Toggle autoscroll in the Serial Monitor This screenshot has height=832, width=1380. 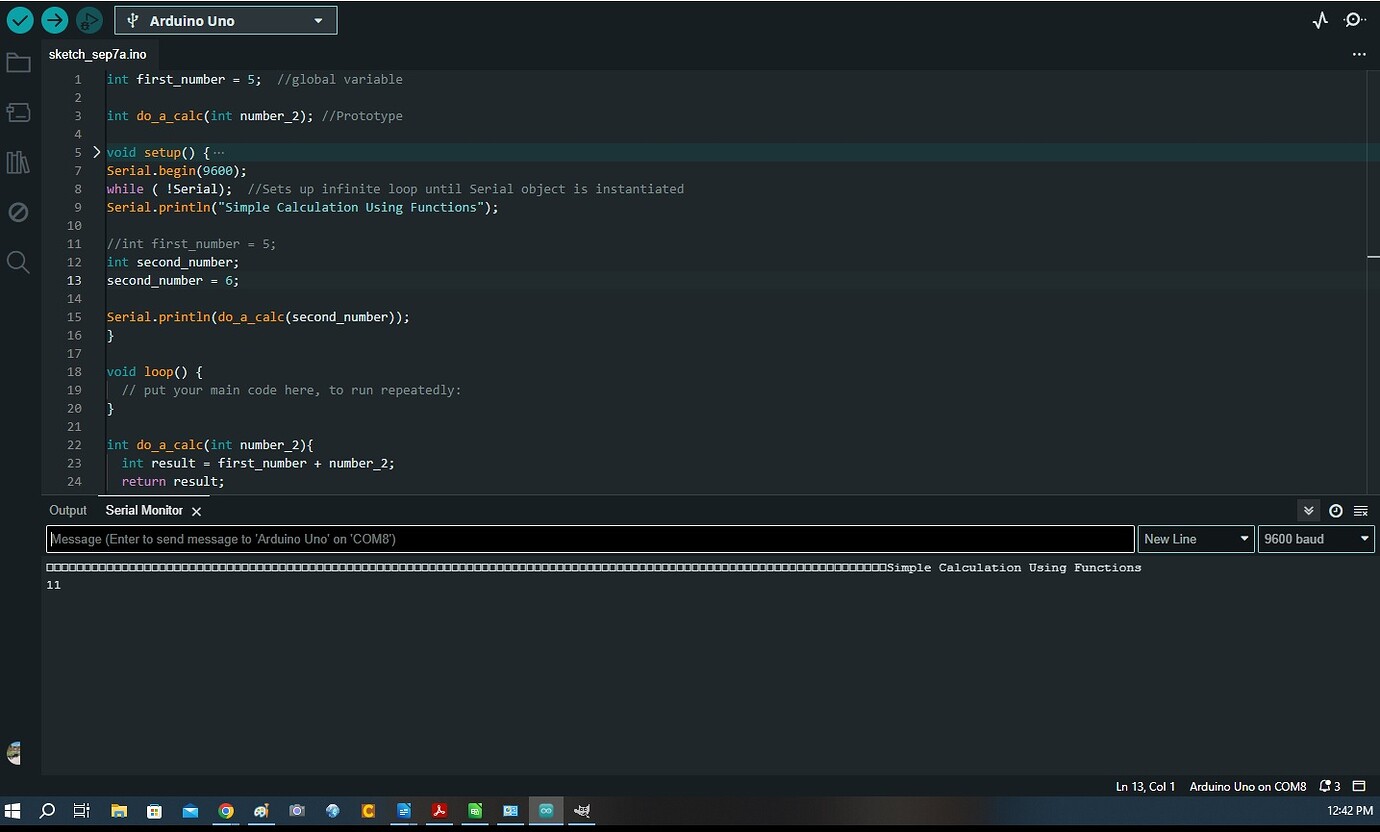(x=1309, y=510)
